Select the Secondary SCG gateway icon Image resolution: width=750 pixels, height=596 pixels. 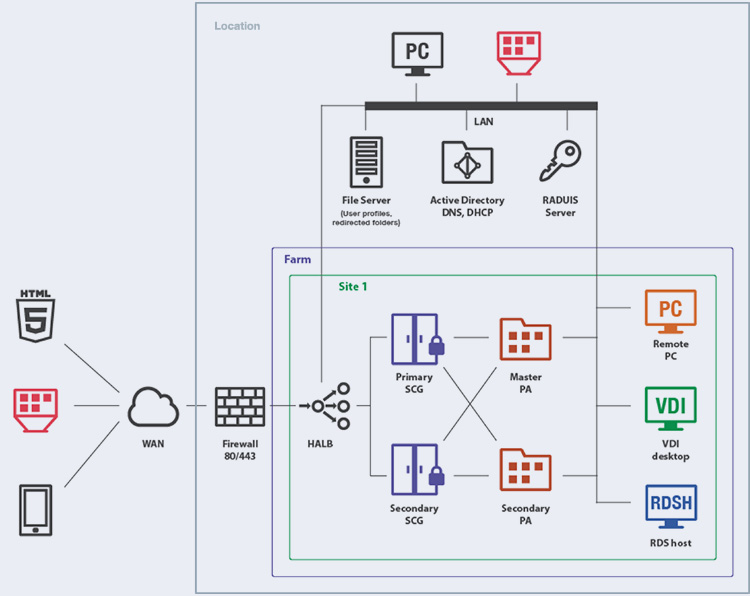click(x=418, y=470)
